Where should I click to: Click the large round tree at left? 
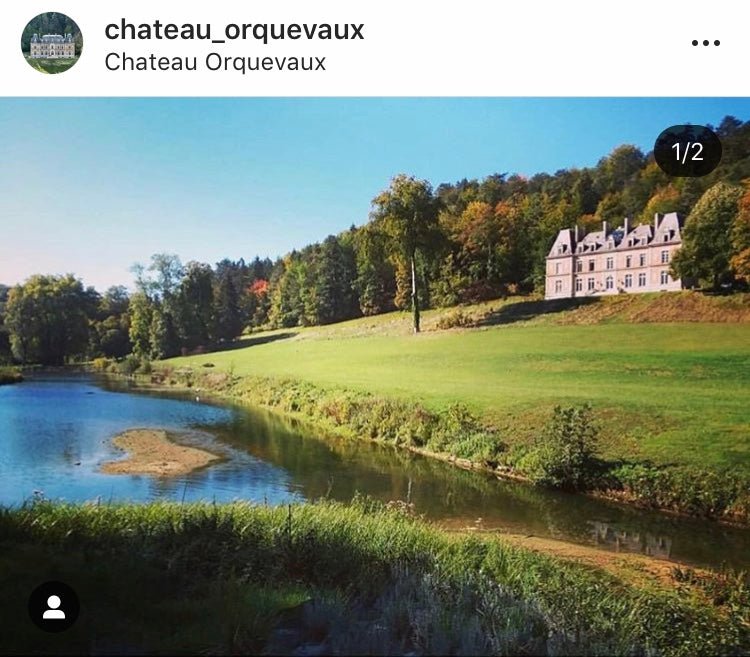(48, 318)
